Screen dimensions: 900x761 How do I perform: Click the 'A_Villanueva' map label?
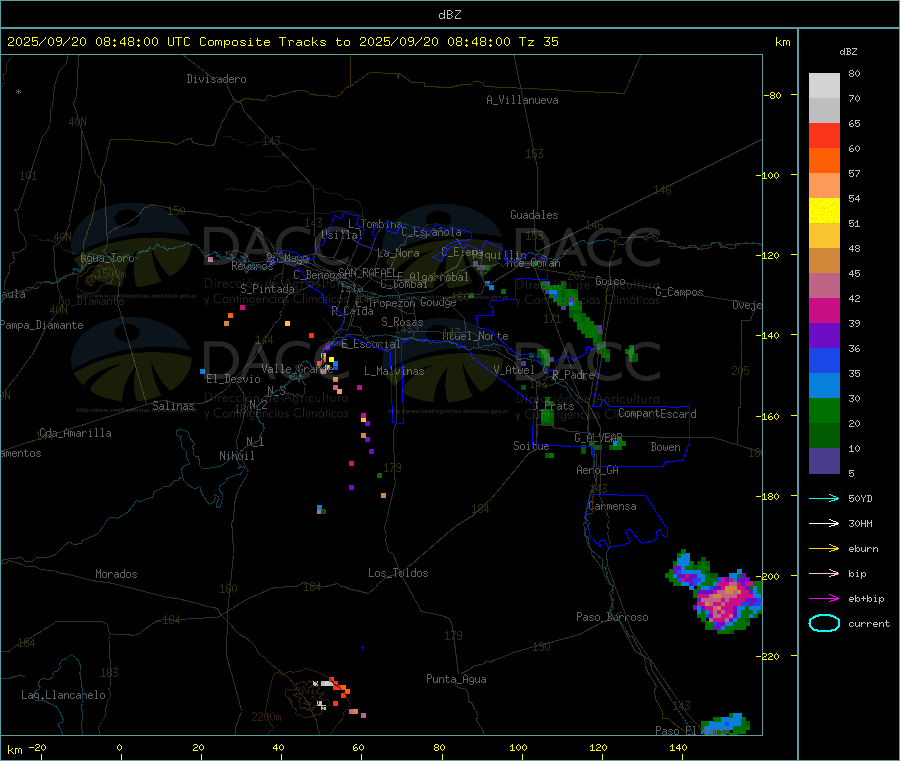522,100
